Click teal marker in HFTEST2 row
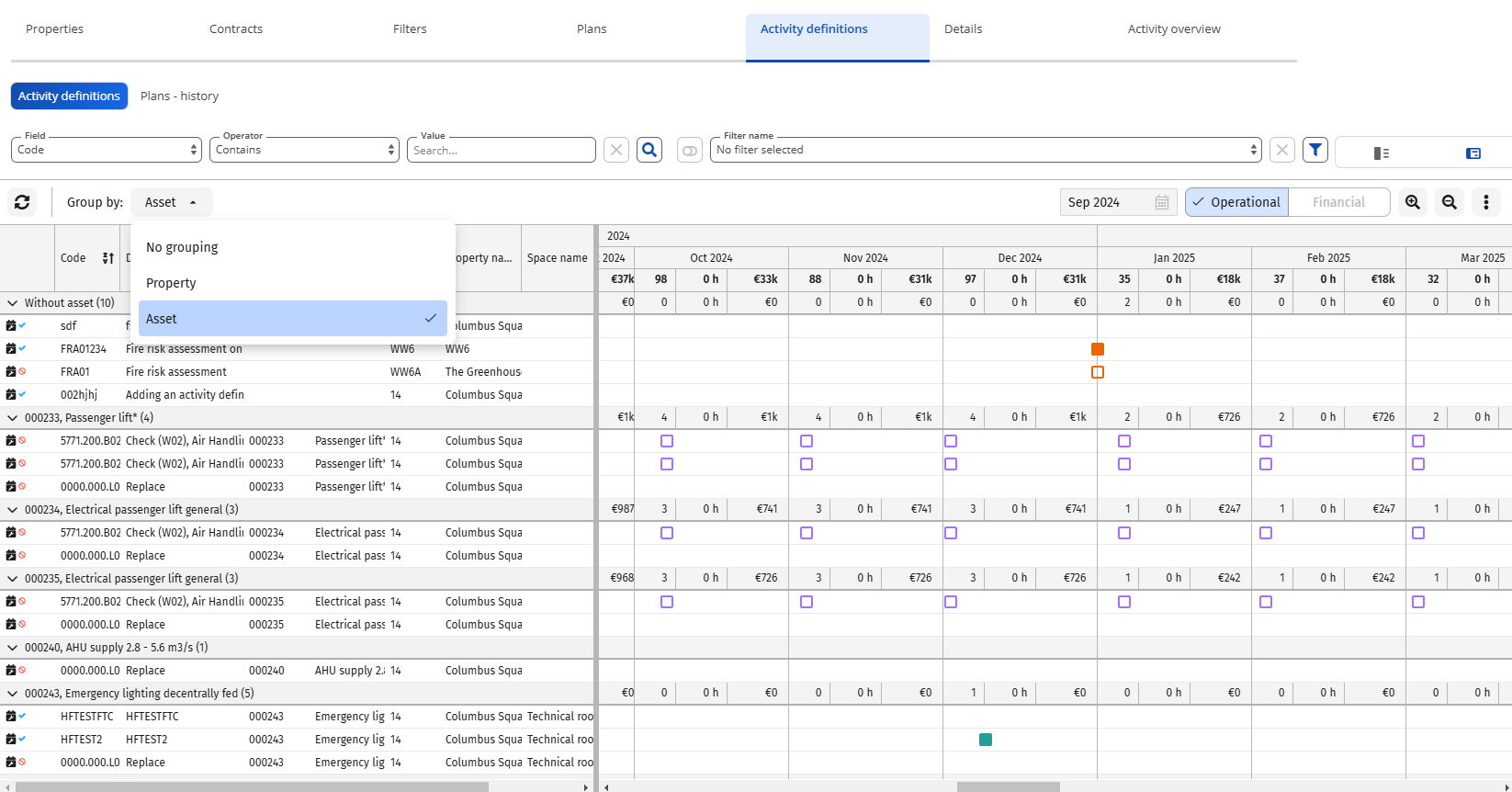1512x792 pixels. (986, 740)
